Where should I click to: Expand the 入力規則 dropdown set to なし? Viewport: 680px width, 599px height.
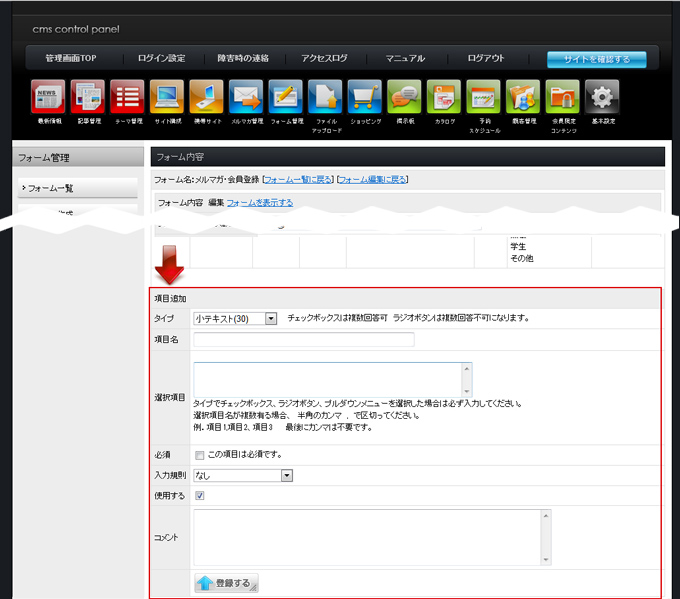click(243, 475)
